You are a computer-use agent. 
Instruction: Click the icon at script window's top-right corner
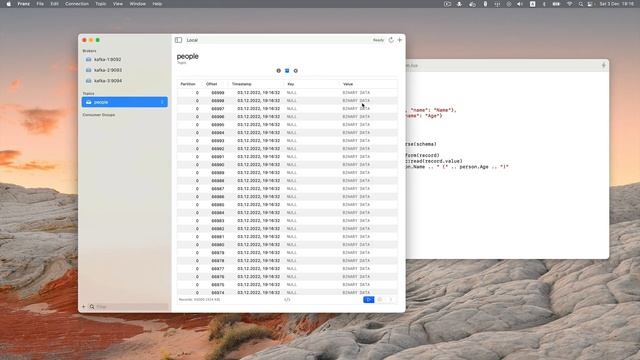[x=604, y=65]
